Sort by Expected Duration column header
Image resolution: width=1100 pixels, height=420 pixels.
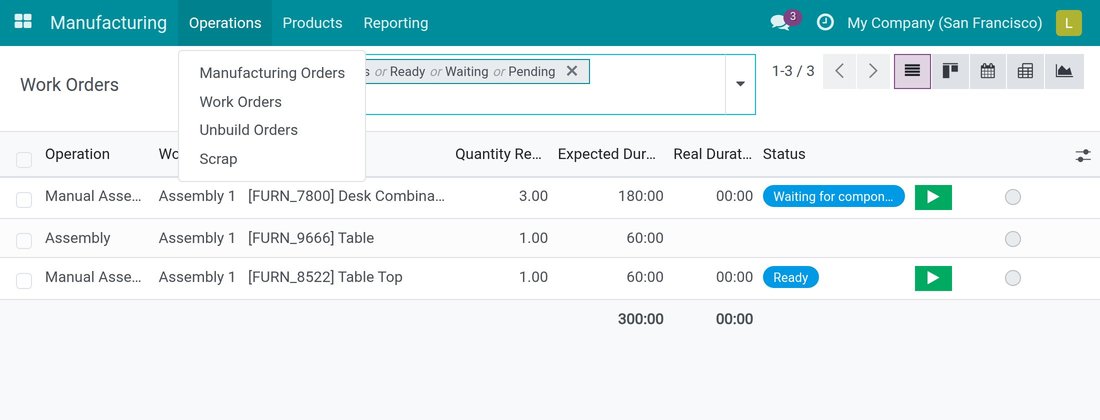click(607, 154)
